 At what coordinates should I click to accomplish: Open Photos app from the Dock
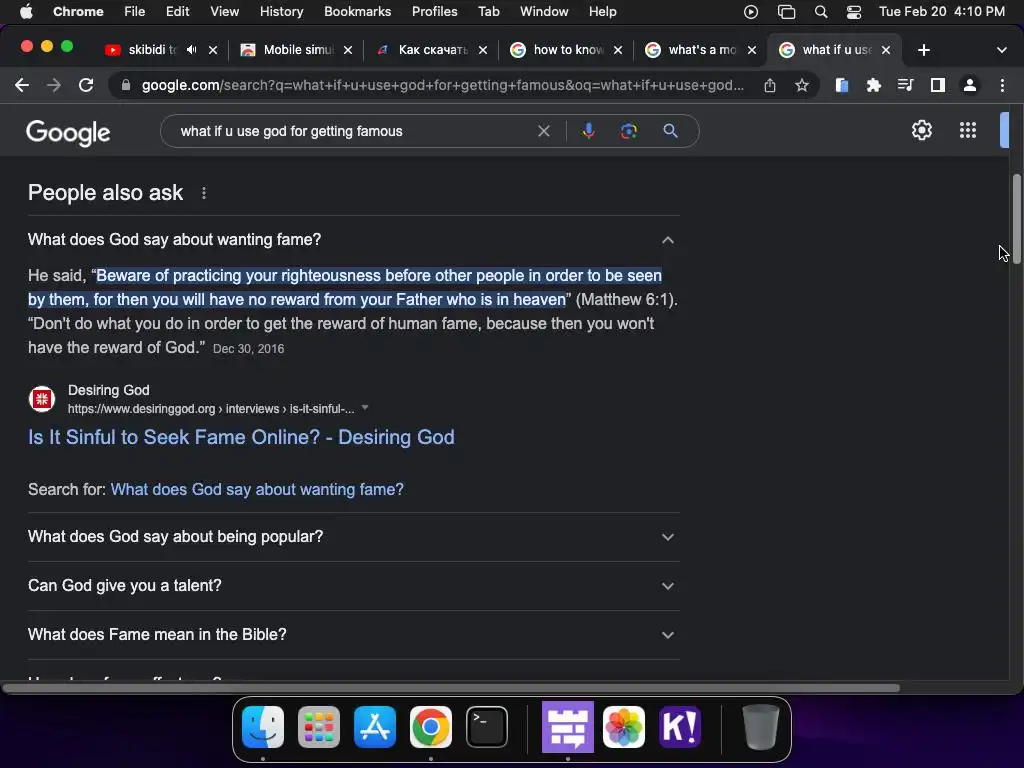(x=624, y=727)
